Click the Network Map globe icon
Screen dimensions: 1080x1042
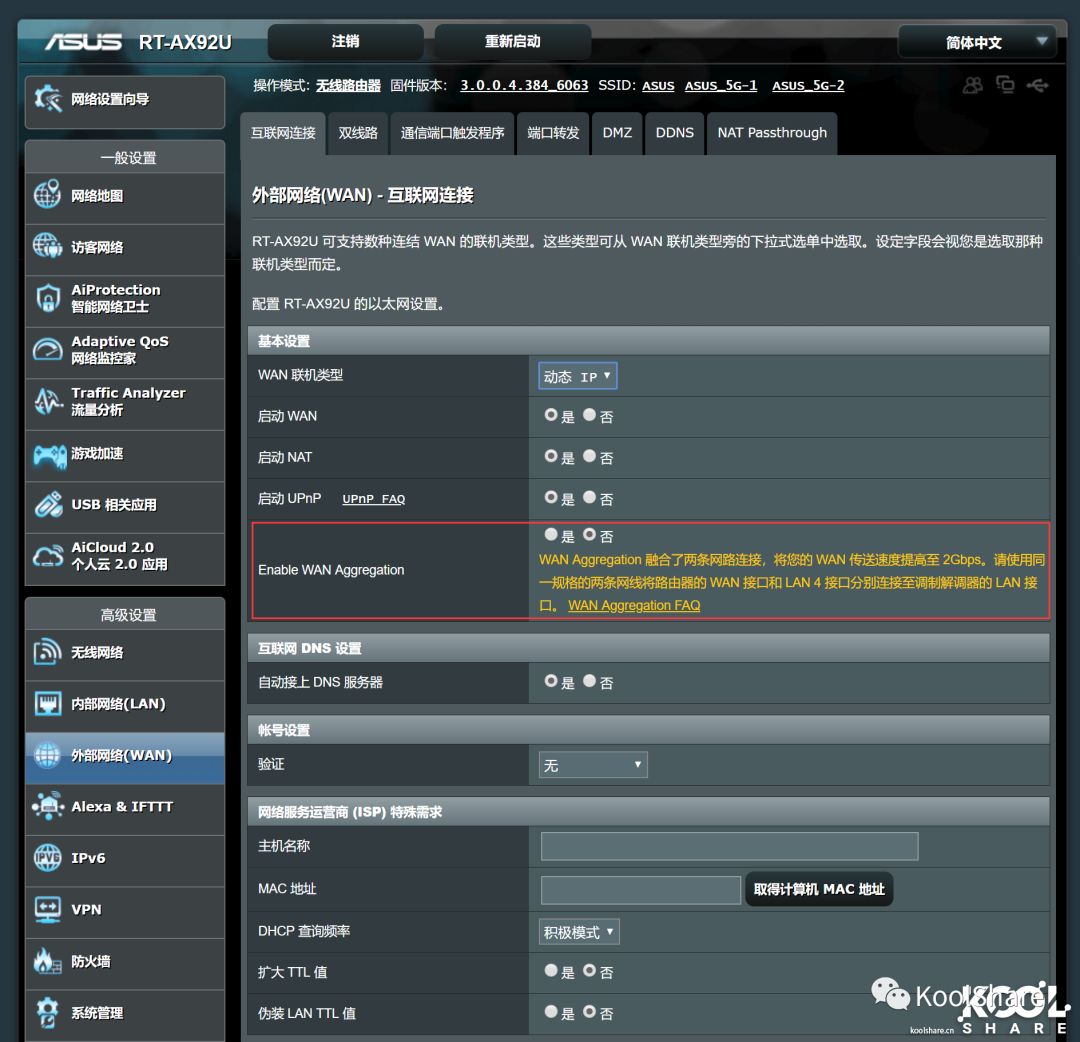coord(48,195)
